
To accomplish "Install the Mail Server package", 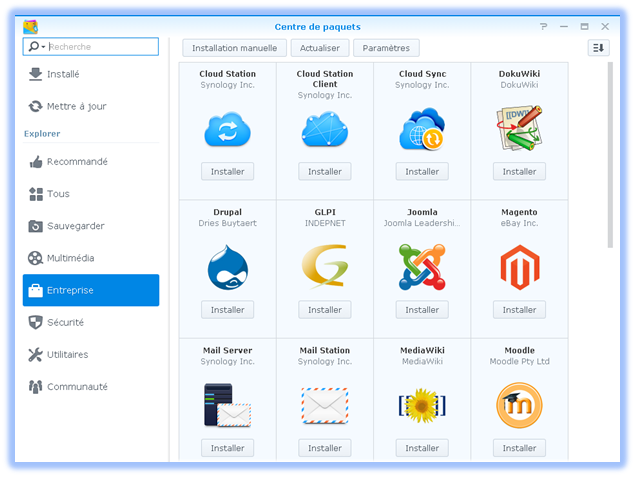I will (x=228, y=448).
